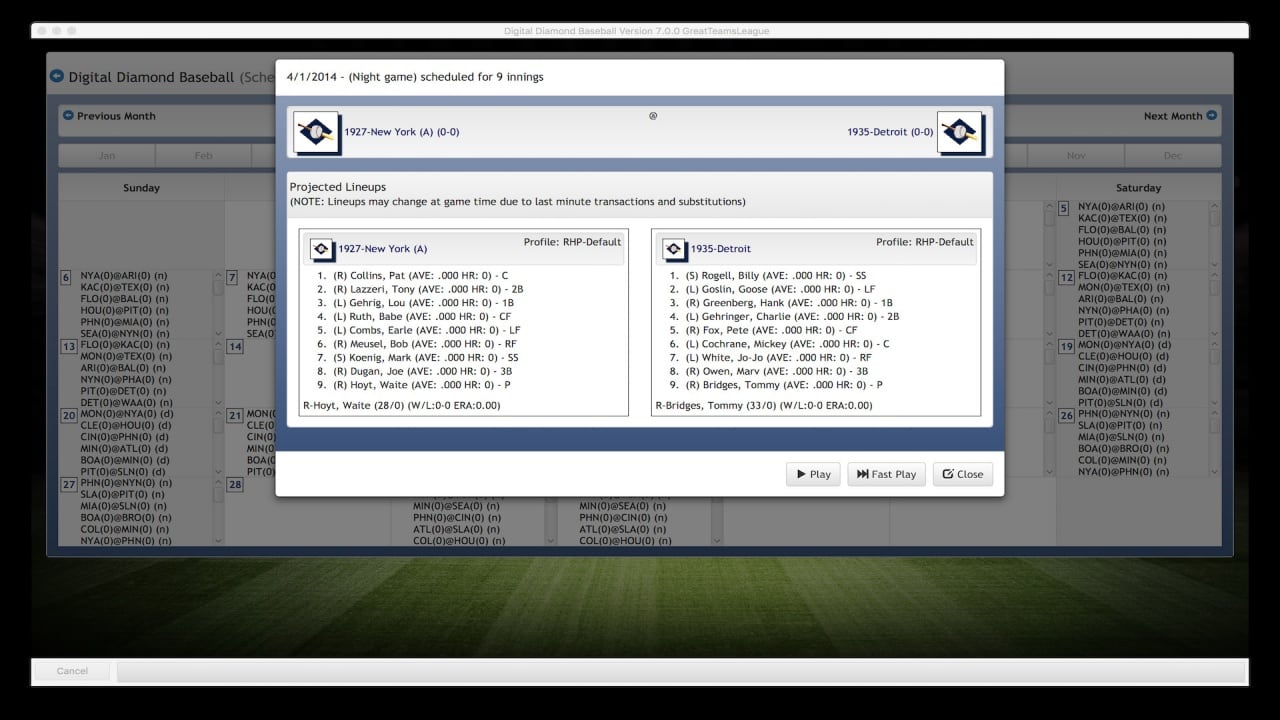Select the Jan month tab
The height and width of the screenshot is (720, 1280).
coord(107,156)
